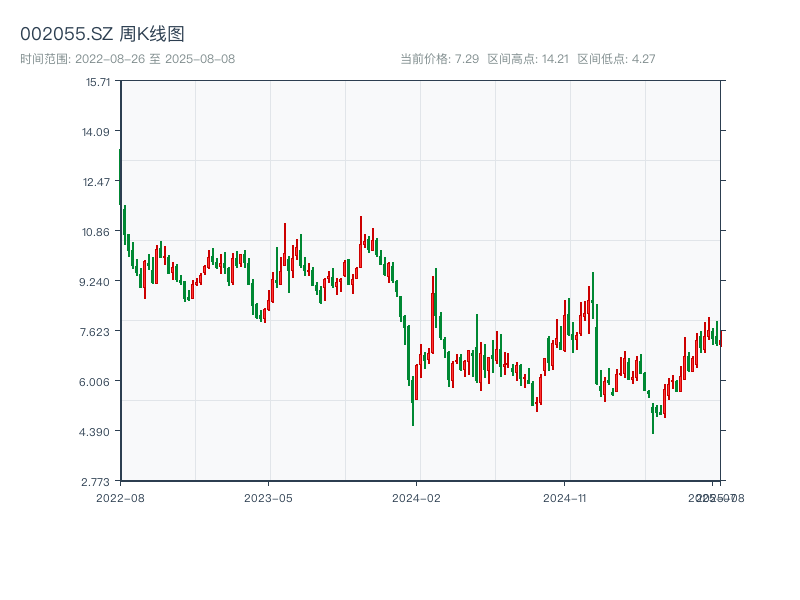Click the 当前价格 7.29 label
Viewport: 800px width, 600px height.
(440, 59)
